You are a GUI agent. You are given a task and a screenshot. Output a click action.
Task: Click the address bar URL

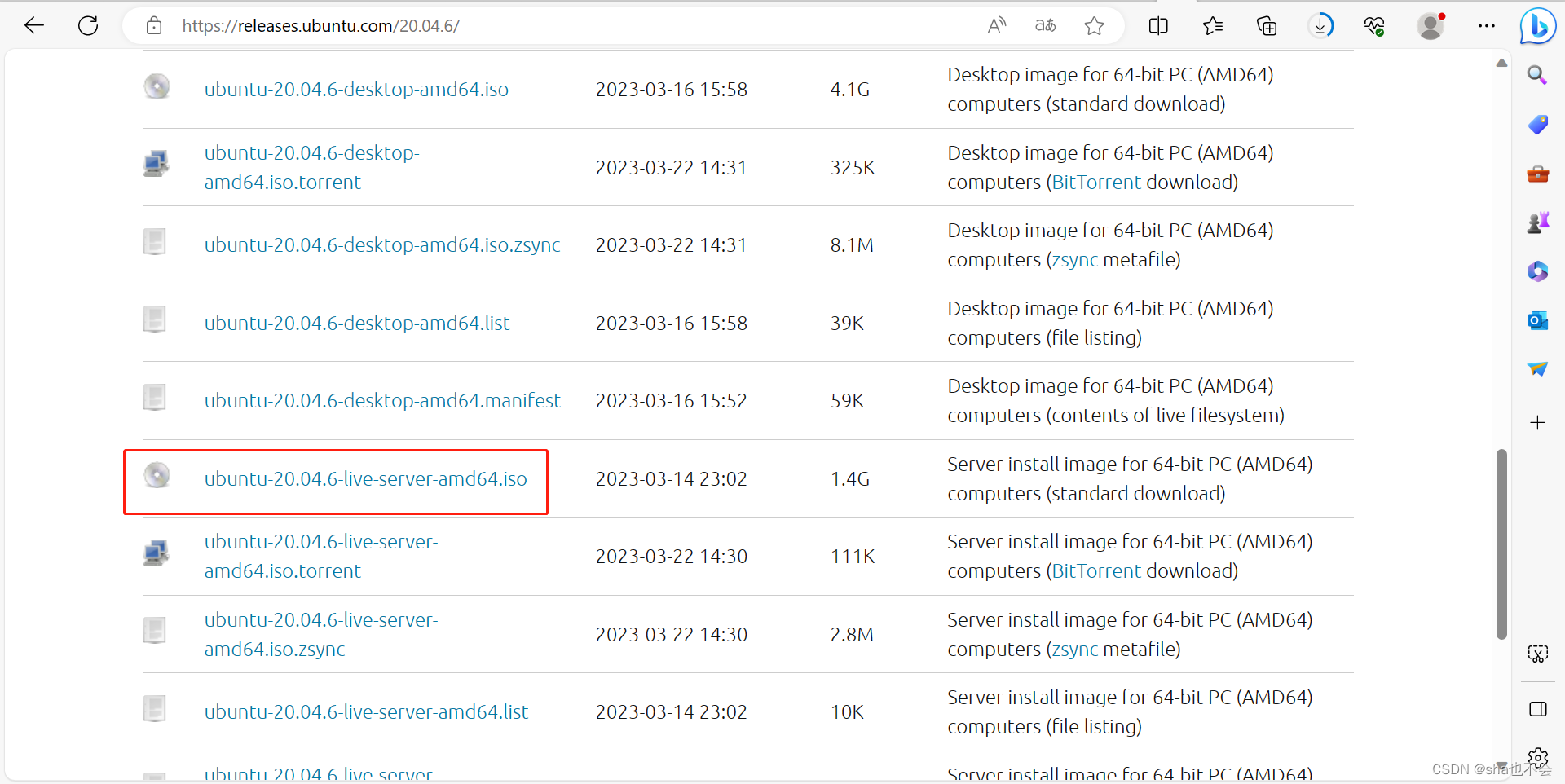coord(320,26)
